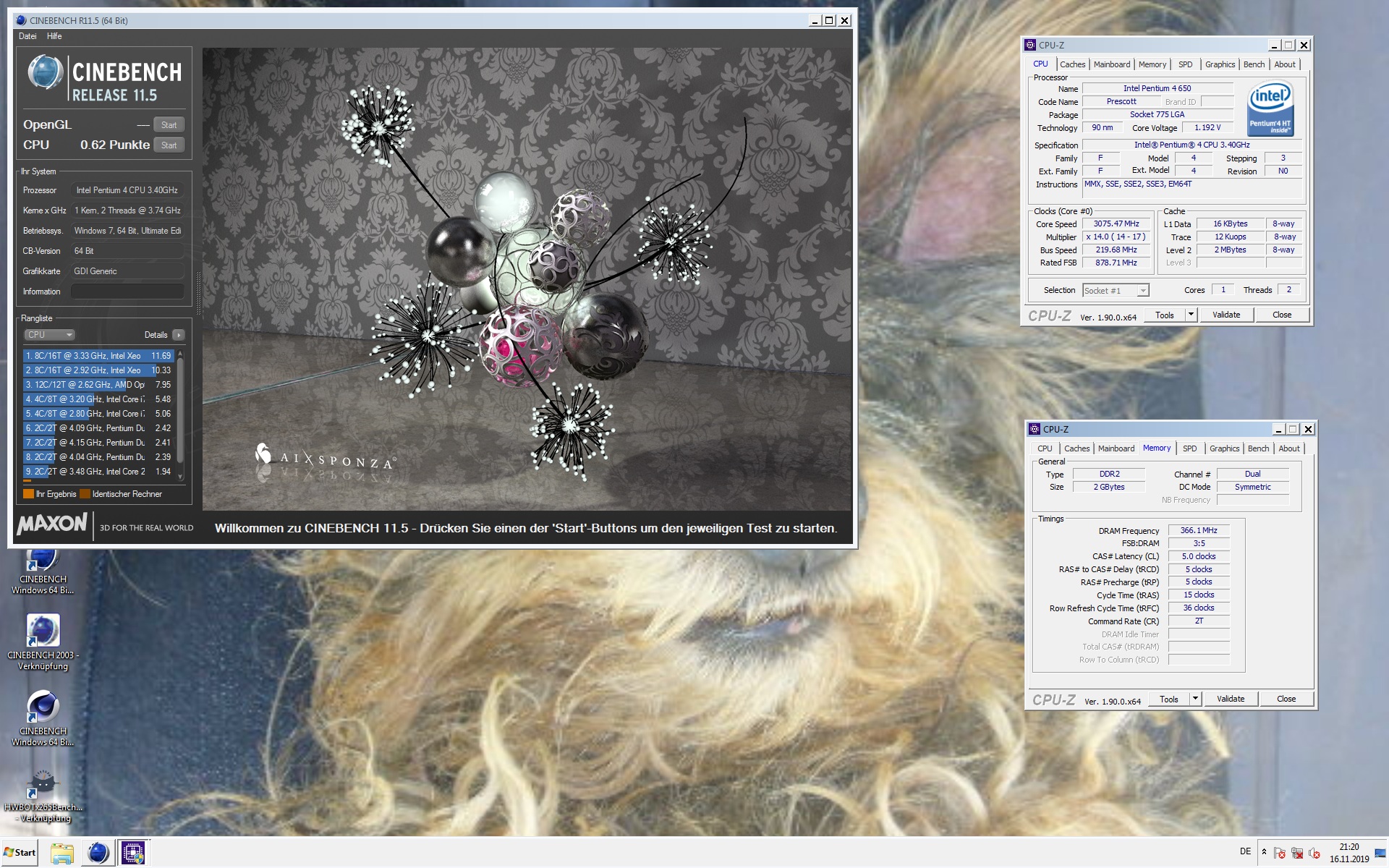Open Graphics tab in upper CPU-Z
The height and width of the screenshot is (868, 1389).
click(x=1220, y=64)
